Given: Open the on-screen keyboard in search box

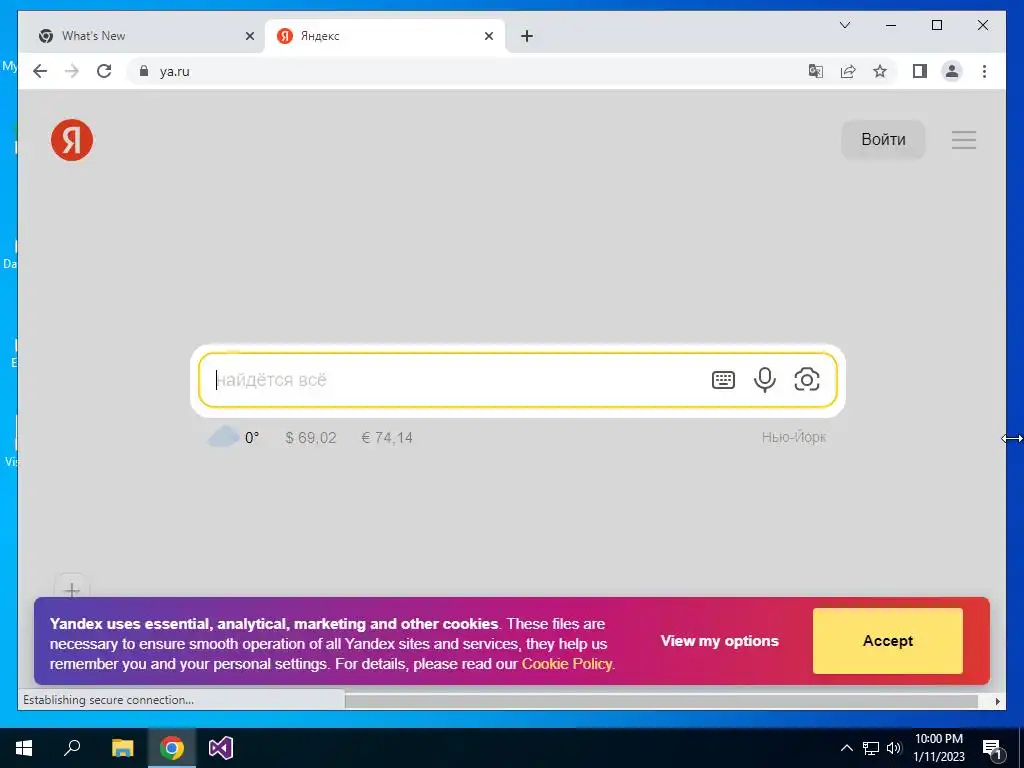Looking at the screenshot, I should coord(723,379).
